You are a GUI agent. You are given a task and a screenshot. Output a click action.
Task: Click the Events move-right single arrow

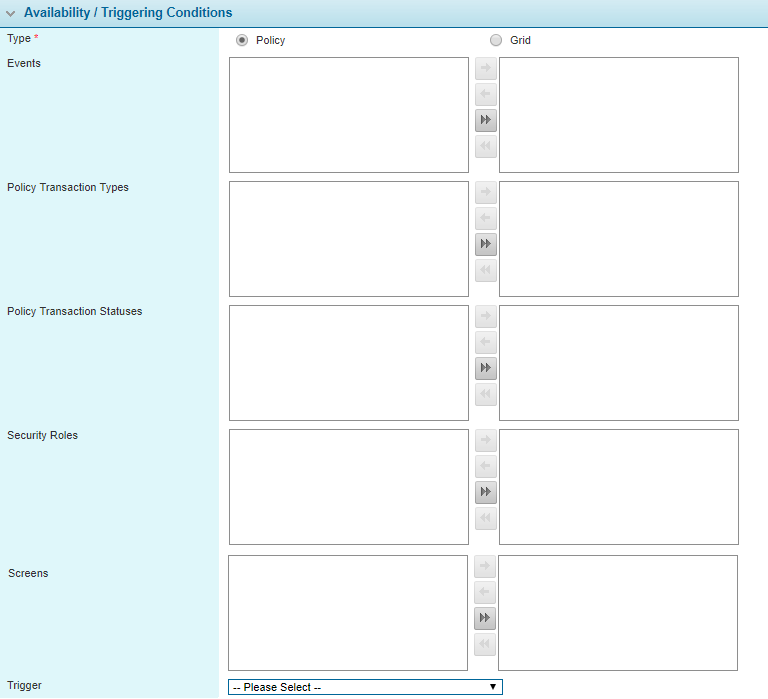(485, 69)
